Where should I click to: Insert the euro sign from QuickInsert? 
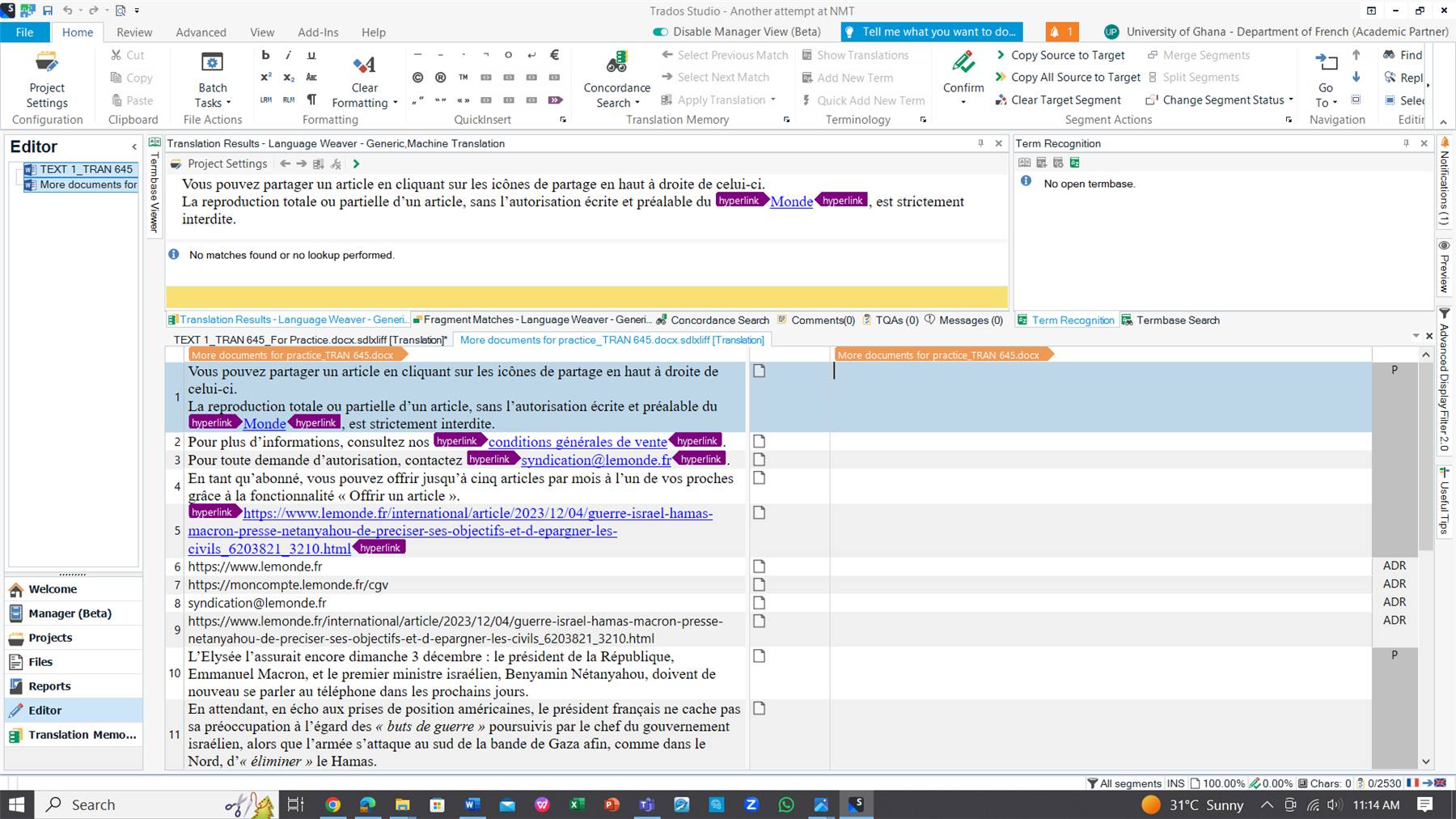(x=554, y=55)
